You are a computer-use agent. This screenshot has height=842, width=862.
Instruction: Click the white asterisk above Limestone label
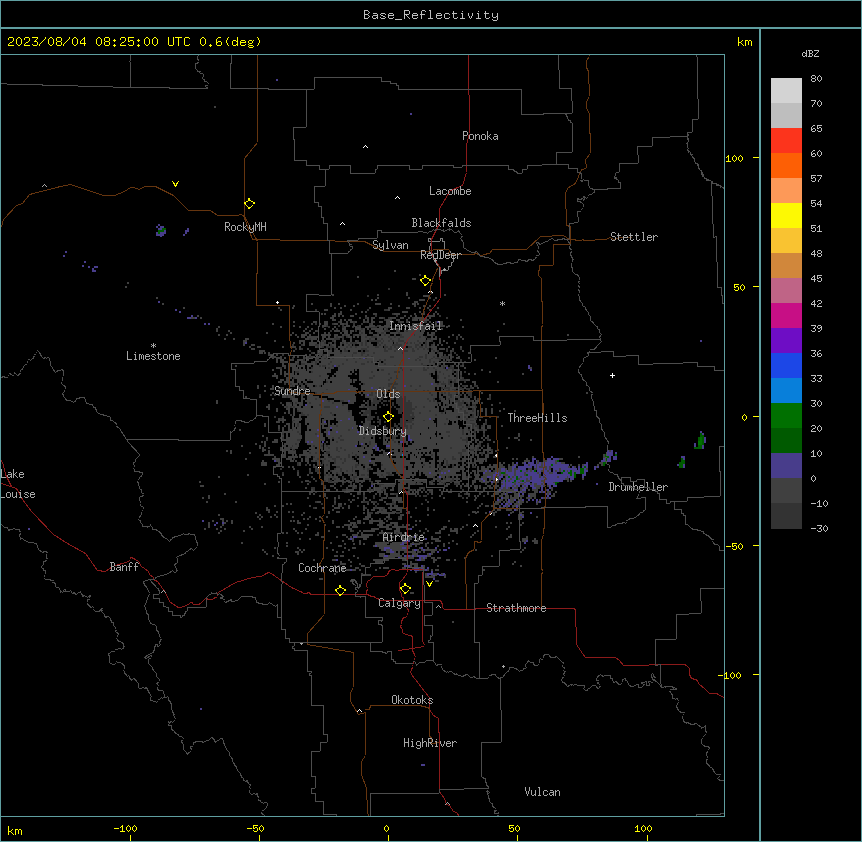tap(153, 345)
